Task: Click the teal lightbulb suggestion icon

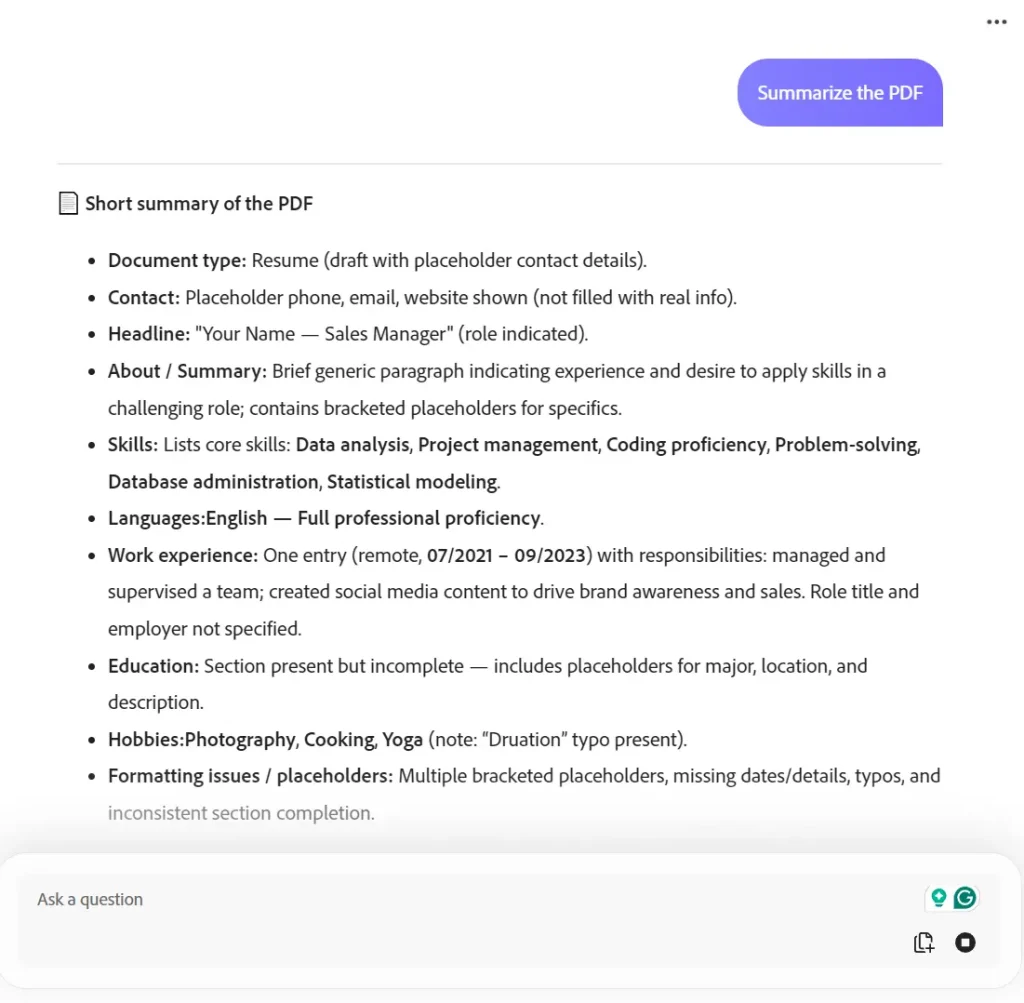Action: click(937, 898)
